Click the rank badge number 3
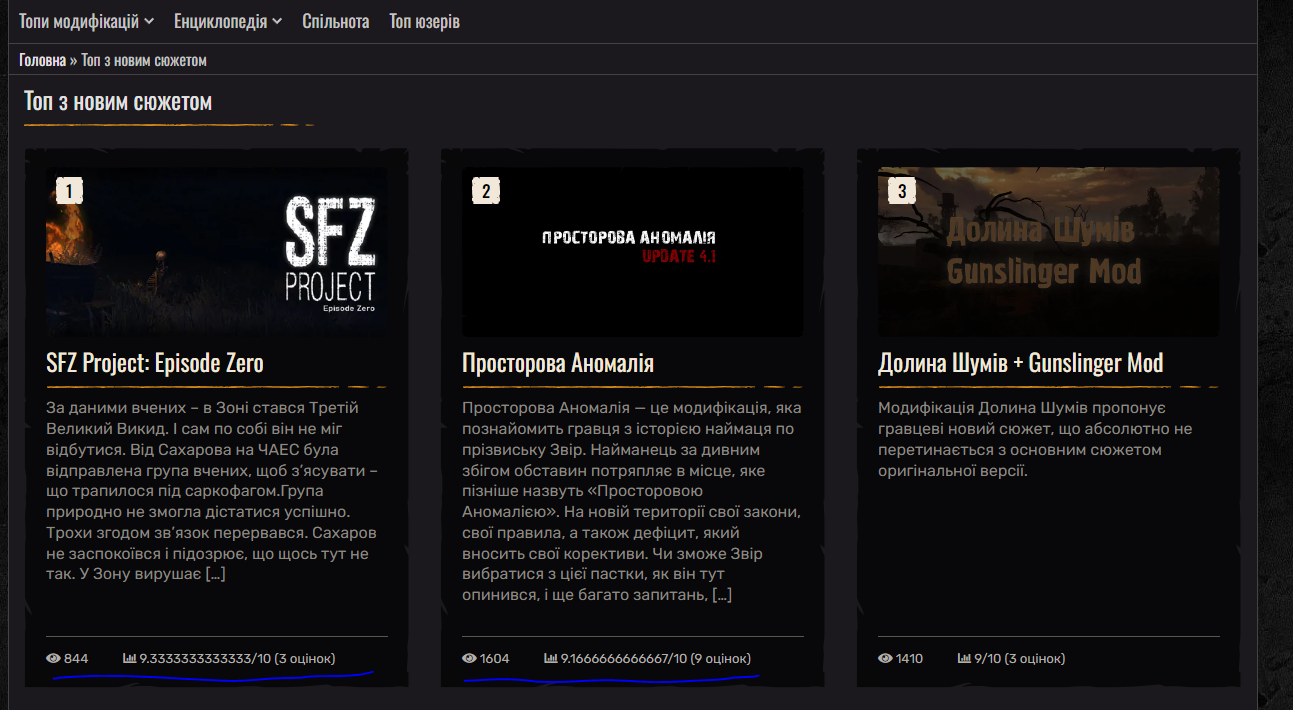This screenshot has height=710, width=1293. 902,190
